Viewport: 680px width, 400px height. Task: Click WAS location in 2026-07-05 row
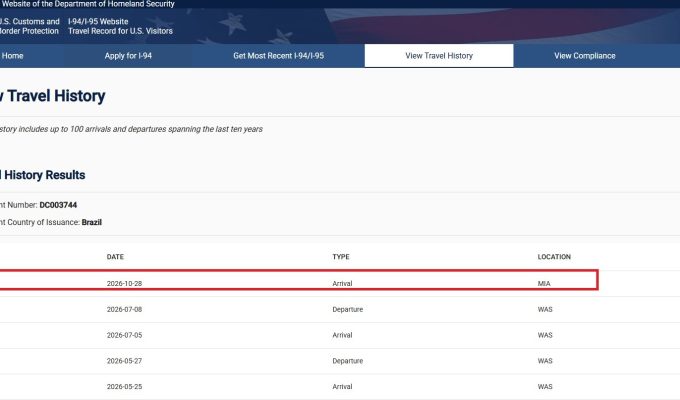(545, 335)
